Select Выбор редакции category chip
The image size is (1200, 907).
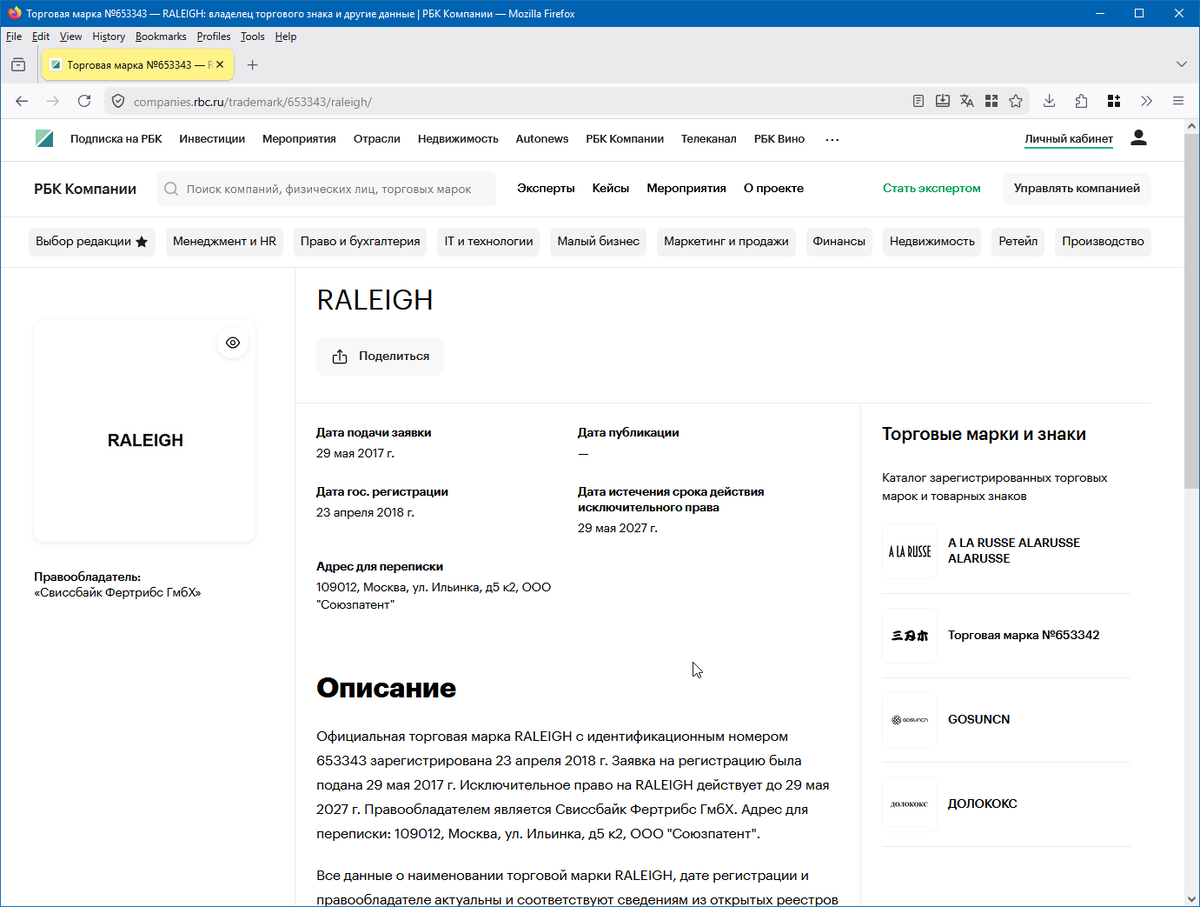(x=92, y=242)
